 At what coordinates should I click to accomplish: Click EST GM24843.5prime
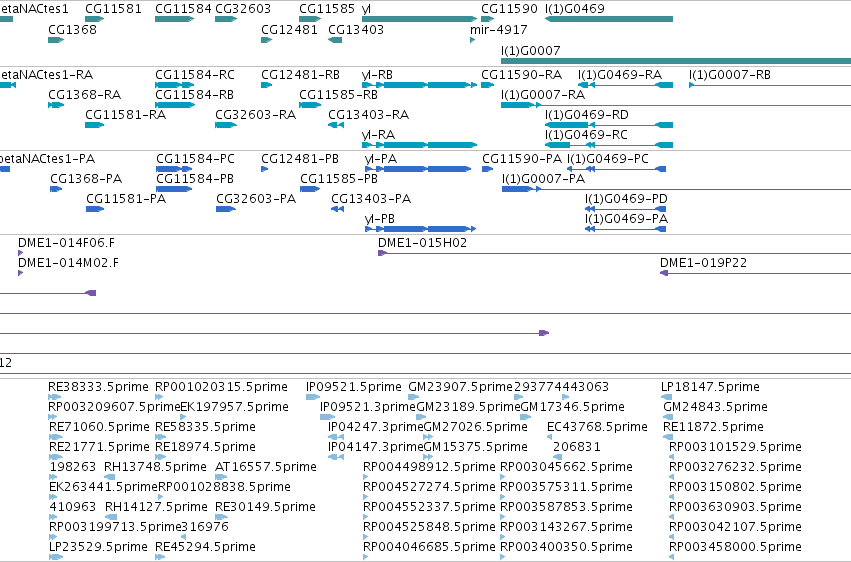(715, 407)
